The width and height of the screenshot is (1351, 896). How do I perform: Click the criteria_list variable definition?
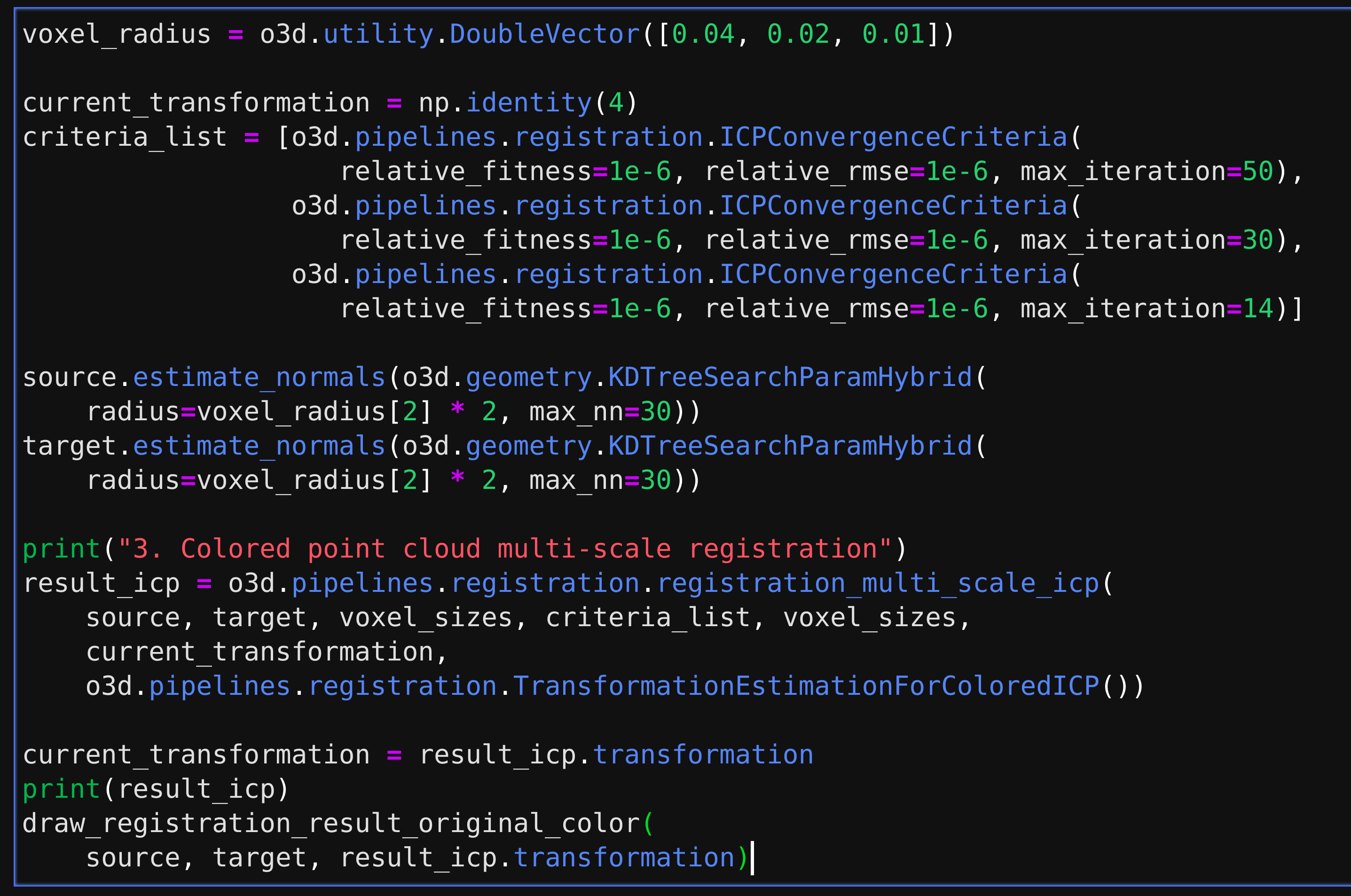point(125,137)
